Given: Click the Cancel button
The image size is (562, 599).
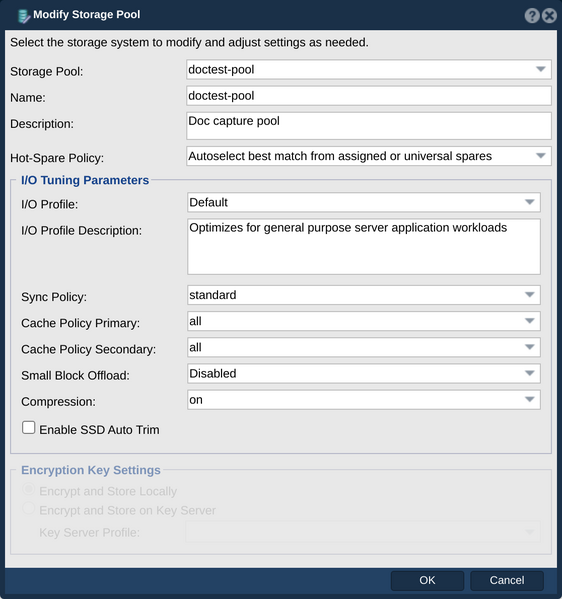Looking at the screenshot, I should [x=507, y=580].
